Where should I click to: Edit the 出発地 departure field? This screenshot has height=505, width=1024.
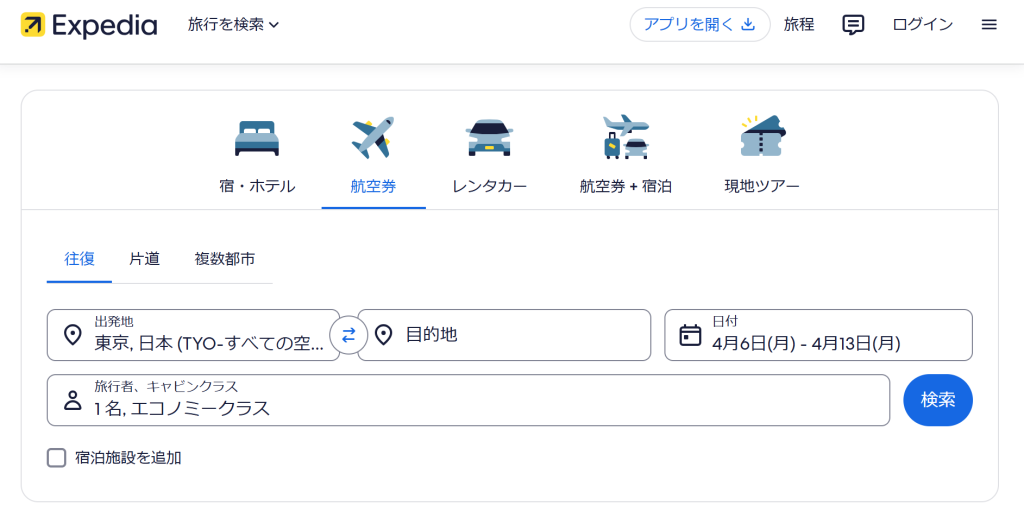193,335
